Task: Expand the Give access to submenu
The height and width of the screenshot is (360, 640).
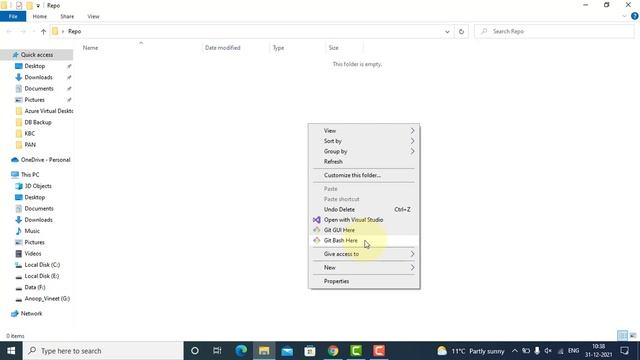Action: [364, 254]
